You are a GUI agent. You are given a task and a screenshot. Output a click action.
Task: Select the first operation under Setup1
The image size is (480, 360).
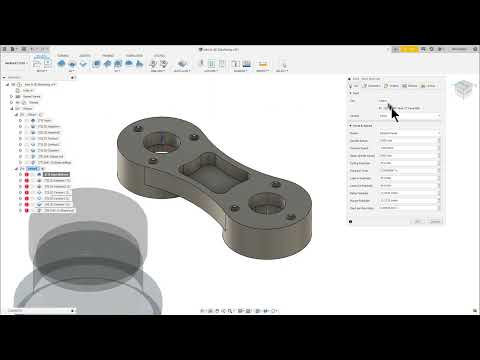coord(45,121)
